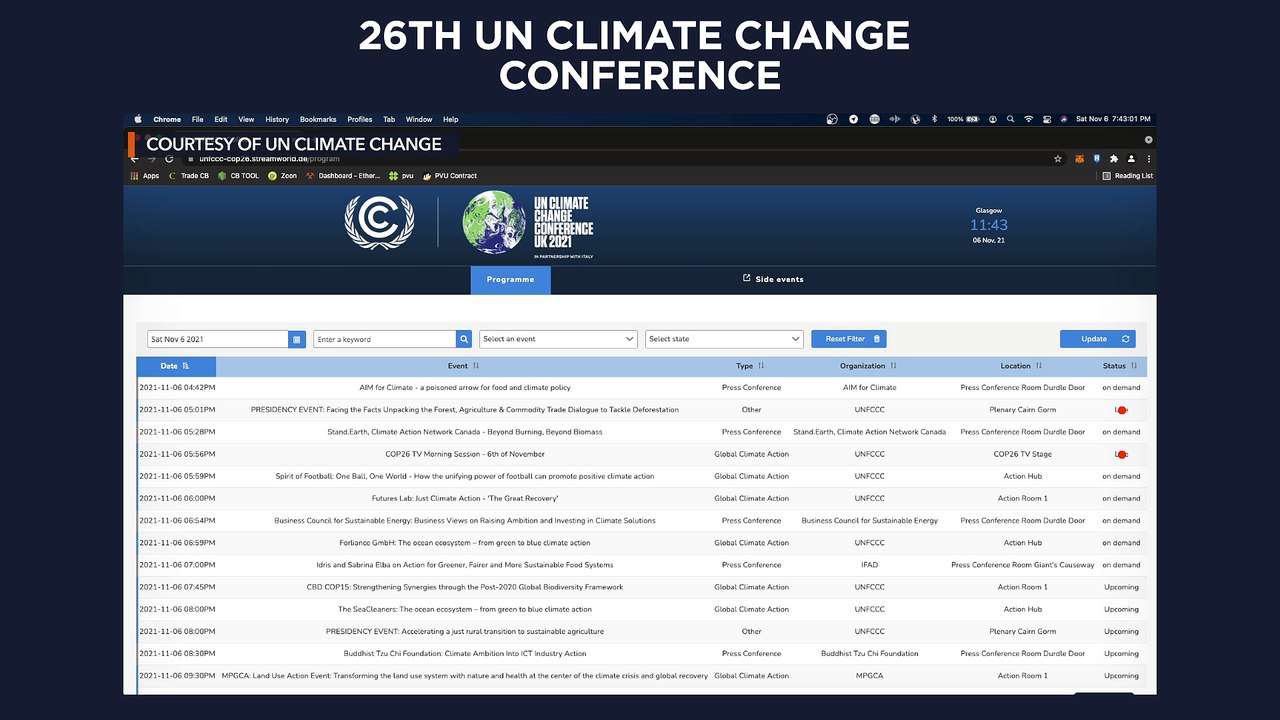
Task: Sort the table by Event column
Action: pyautogui.click(x=464, y=366)
